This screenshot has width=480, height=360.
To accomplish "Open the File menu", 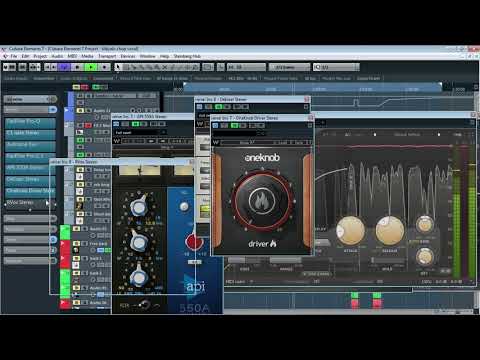I will pyautogui.click(x=14, y=56).
